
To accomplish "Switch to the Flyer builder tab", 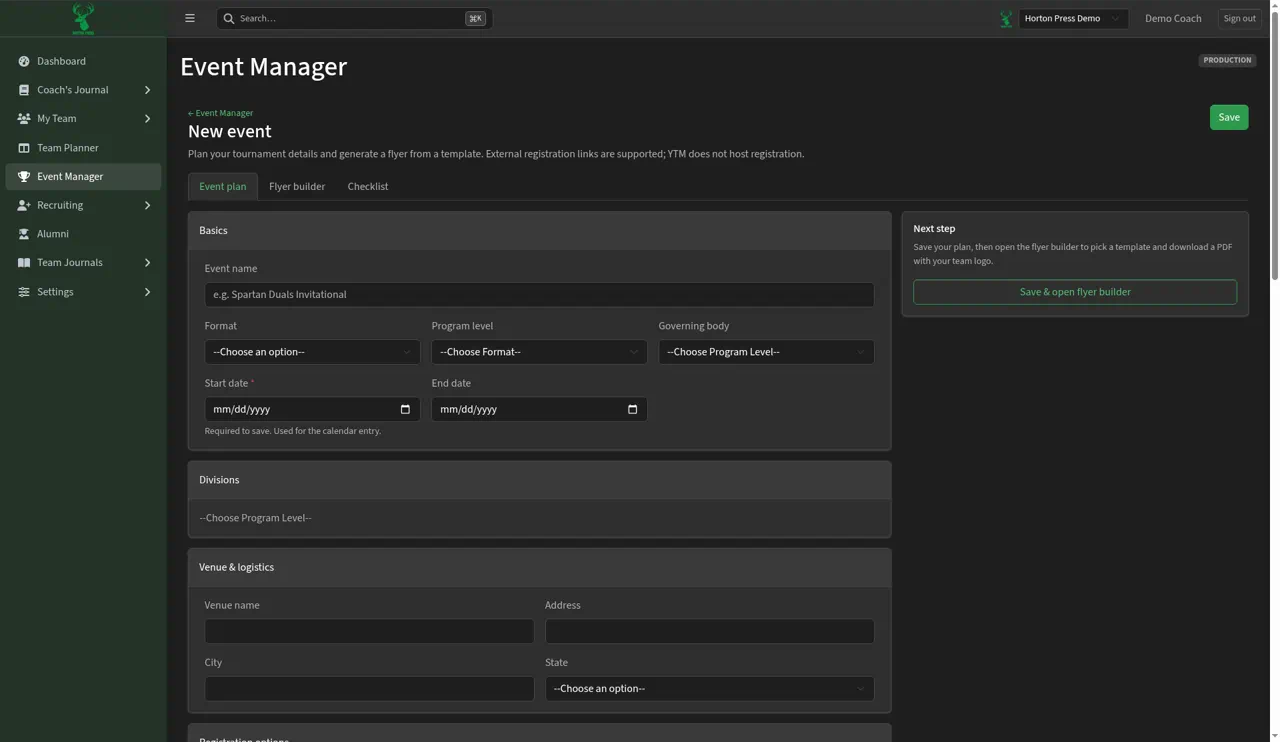I will point(297,186).
